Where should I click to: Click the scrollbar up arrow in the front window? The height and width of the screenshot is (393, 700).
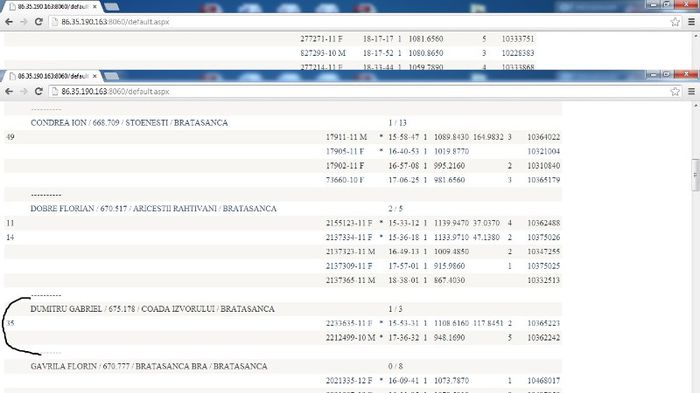pyautogui.click(x=696, y=106)
